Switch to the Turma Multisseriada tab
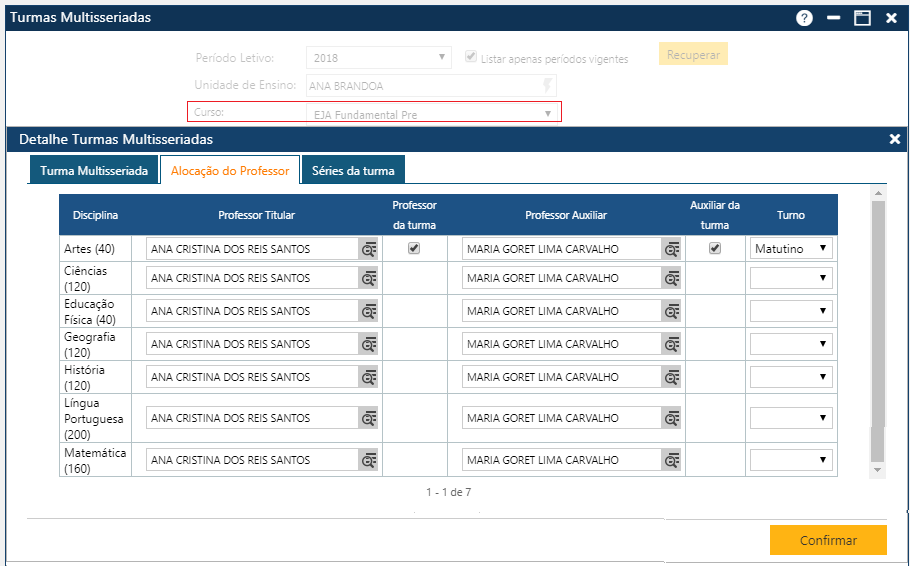910x566 pixels. (x=94, y=171)
